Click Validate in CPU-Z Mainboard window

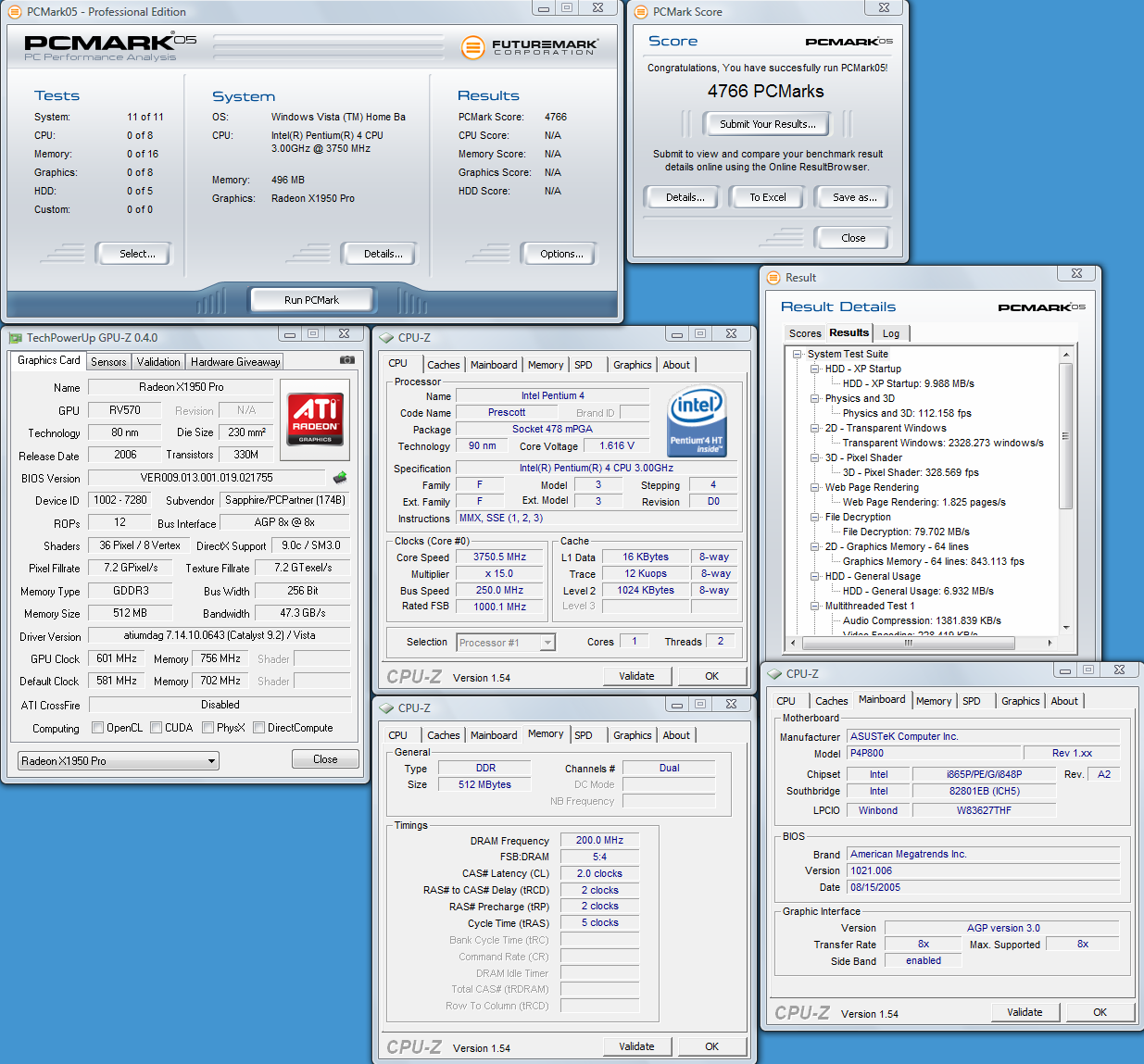click(1025, 1012)
